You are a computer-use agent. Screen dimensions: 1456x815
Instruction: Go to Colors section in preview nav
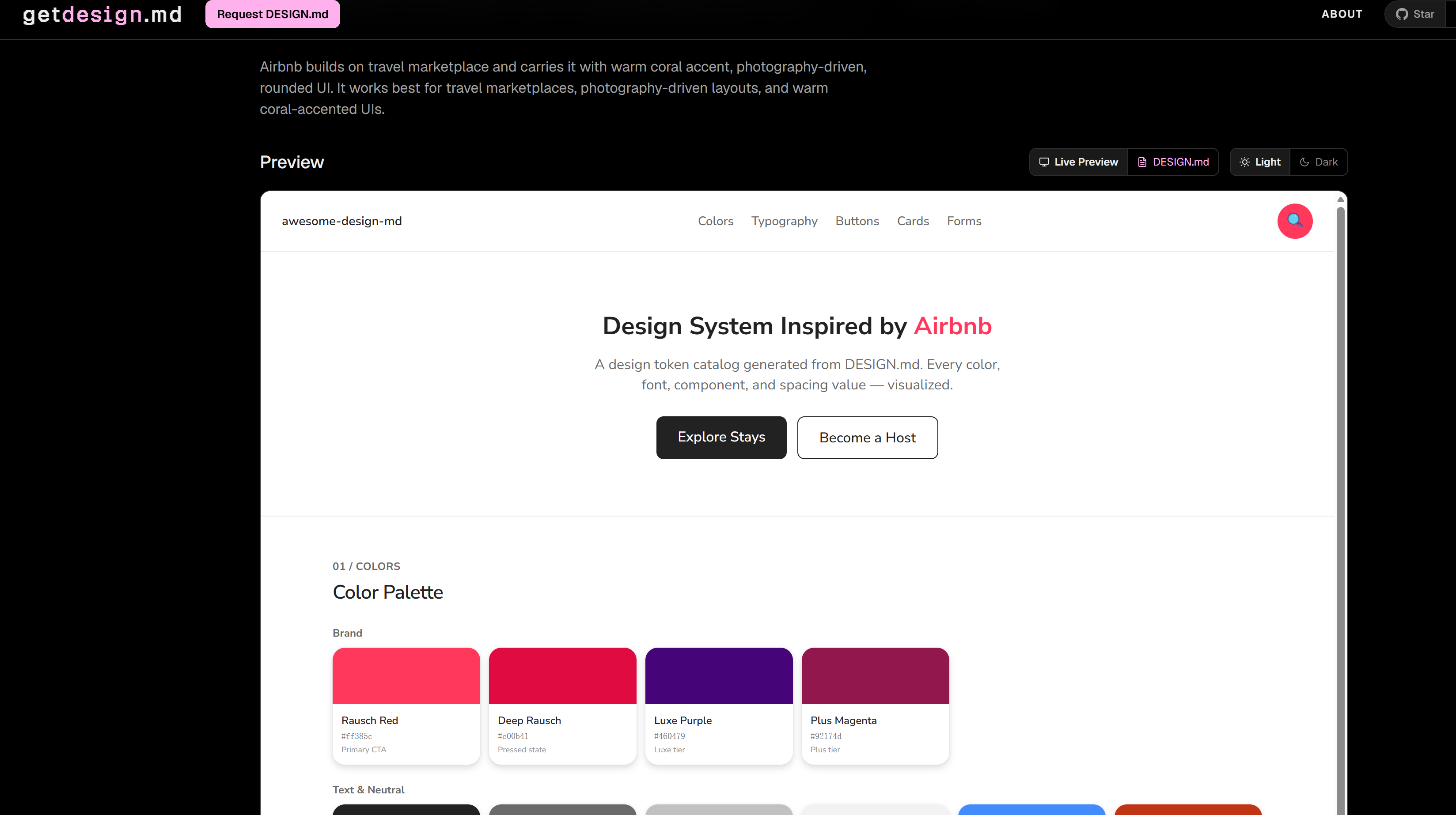click(716, 221)
